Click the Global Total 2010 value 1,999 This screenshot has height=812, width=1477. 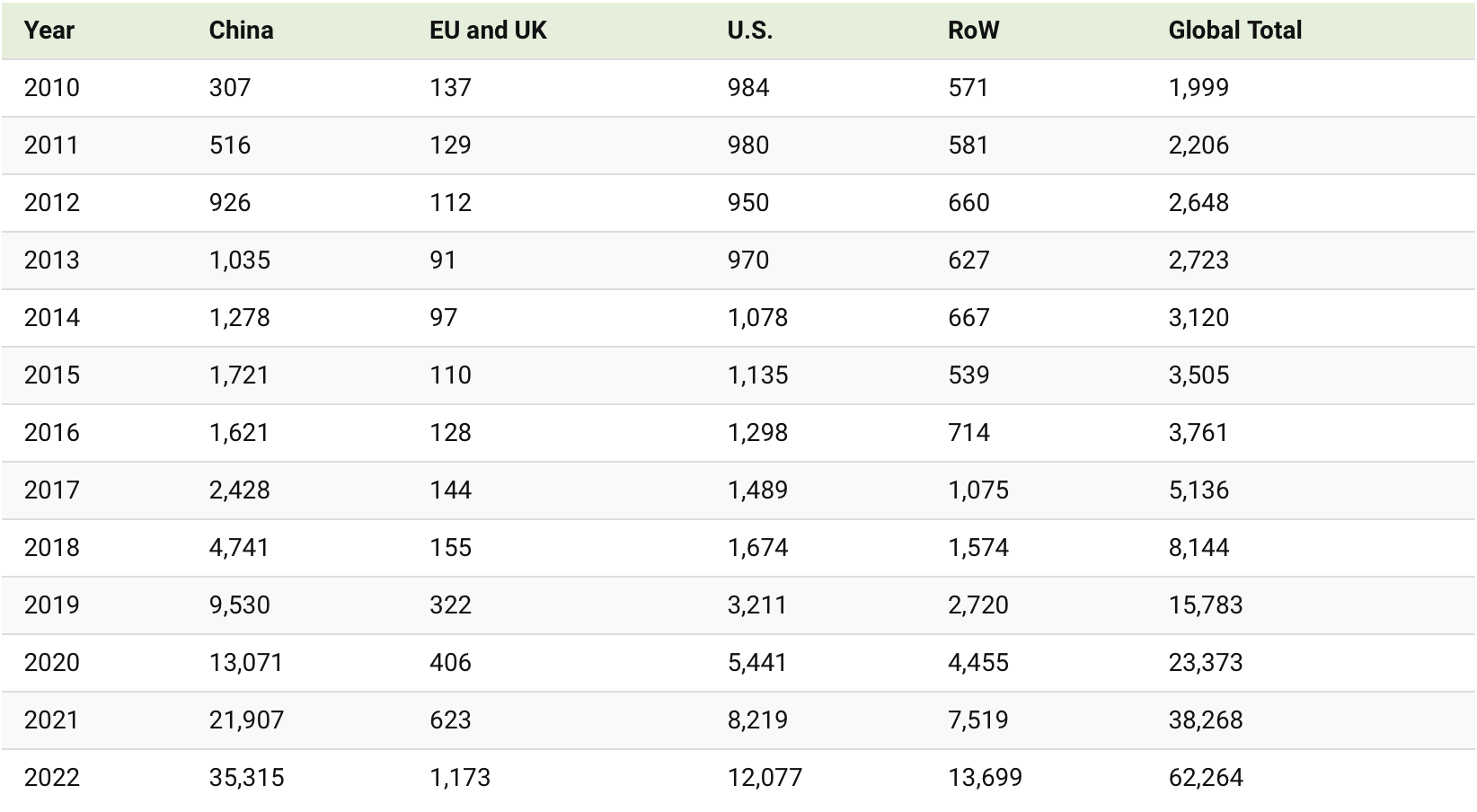click(x=1198, y=88)
